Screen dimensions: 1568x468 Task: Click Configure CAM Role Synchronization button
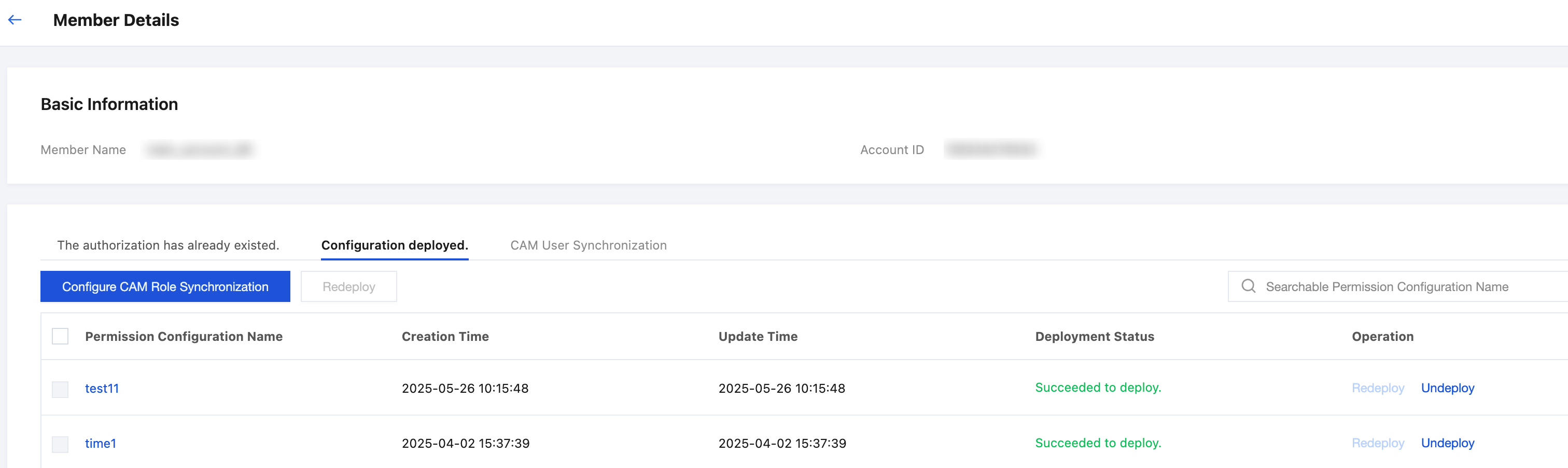click(x=165, y=286)
